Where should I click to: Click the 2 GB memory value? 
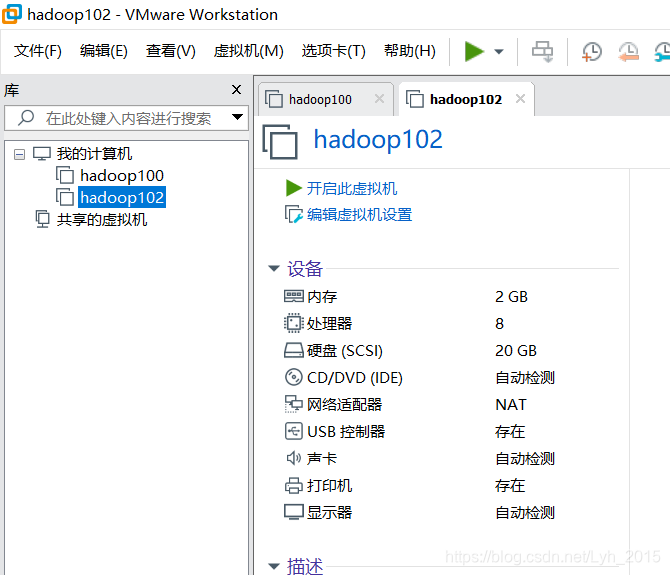[x=511, y=296]
